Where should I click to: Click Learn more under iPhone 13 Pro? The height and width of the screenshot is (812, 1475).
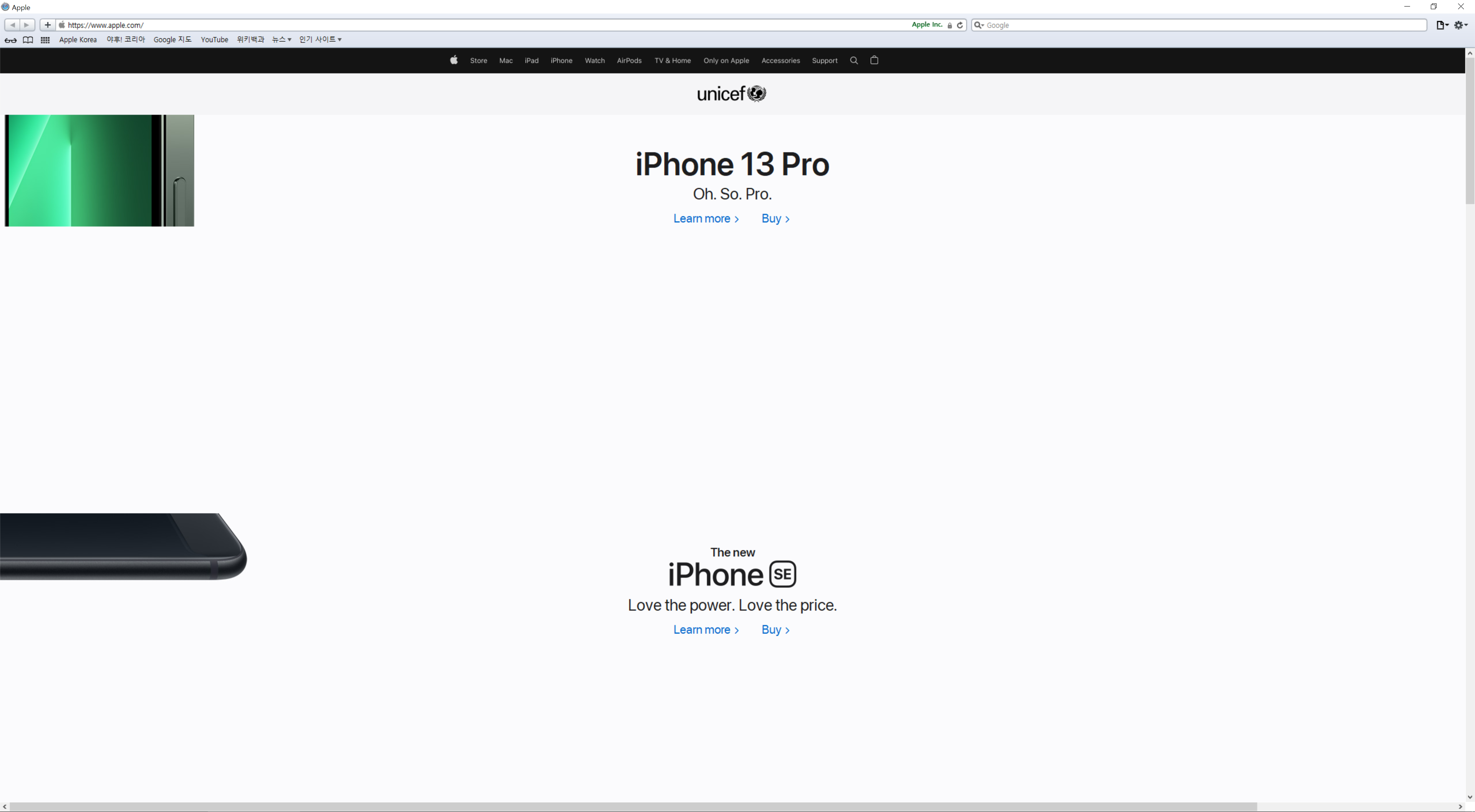(x=706, y=218)
